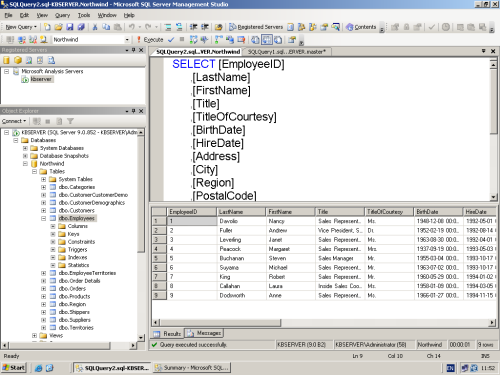Collapse the Northwind database node
Image resolution: width=500 pixels, height=375 pixels.
(x=25, y=164)
